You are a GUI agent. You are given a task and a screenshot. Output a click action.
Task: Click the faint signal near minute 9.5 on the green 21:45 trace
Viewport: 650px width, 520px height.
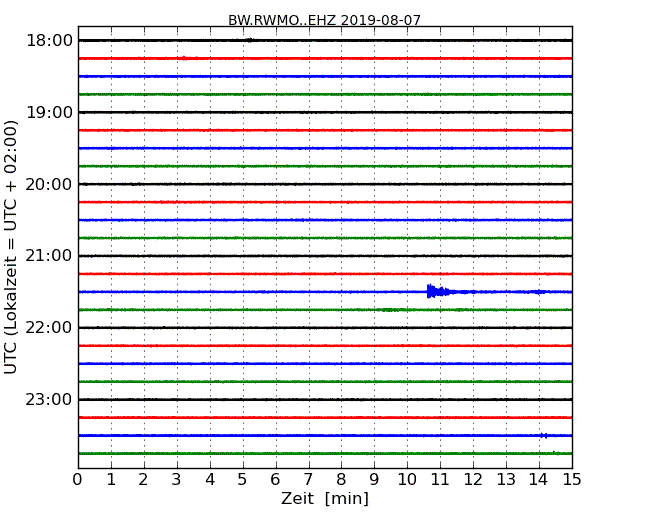click(390, 310)
